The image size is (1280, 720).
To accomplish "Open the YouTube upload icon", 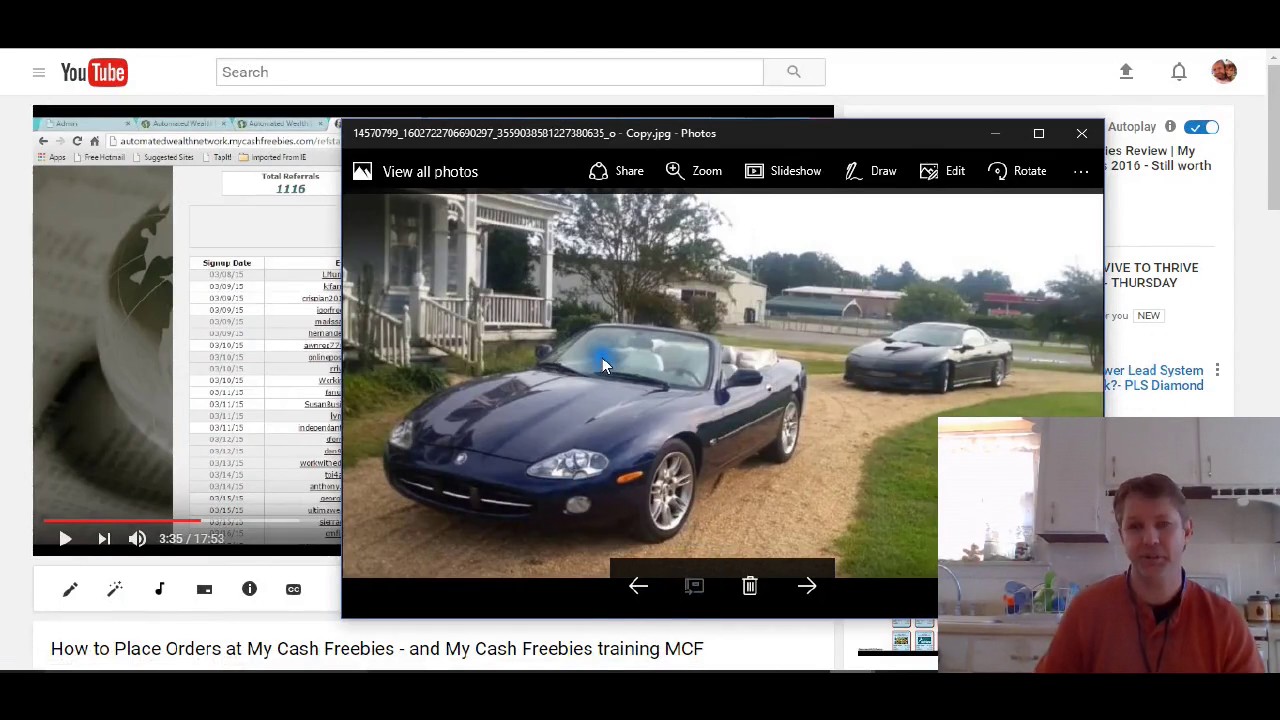I will click(1126, 71).
